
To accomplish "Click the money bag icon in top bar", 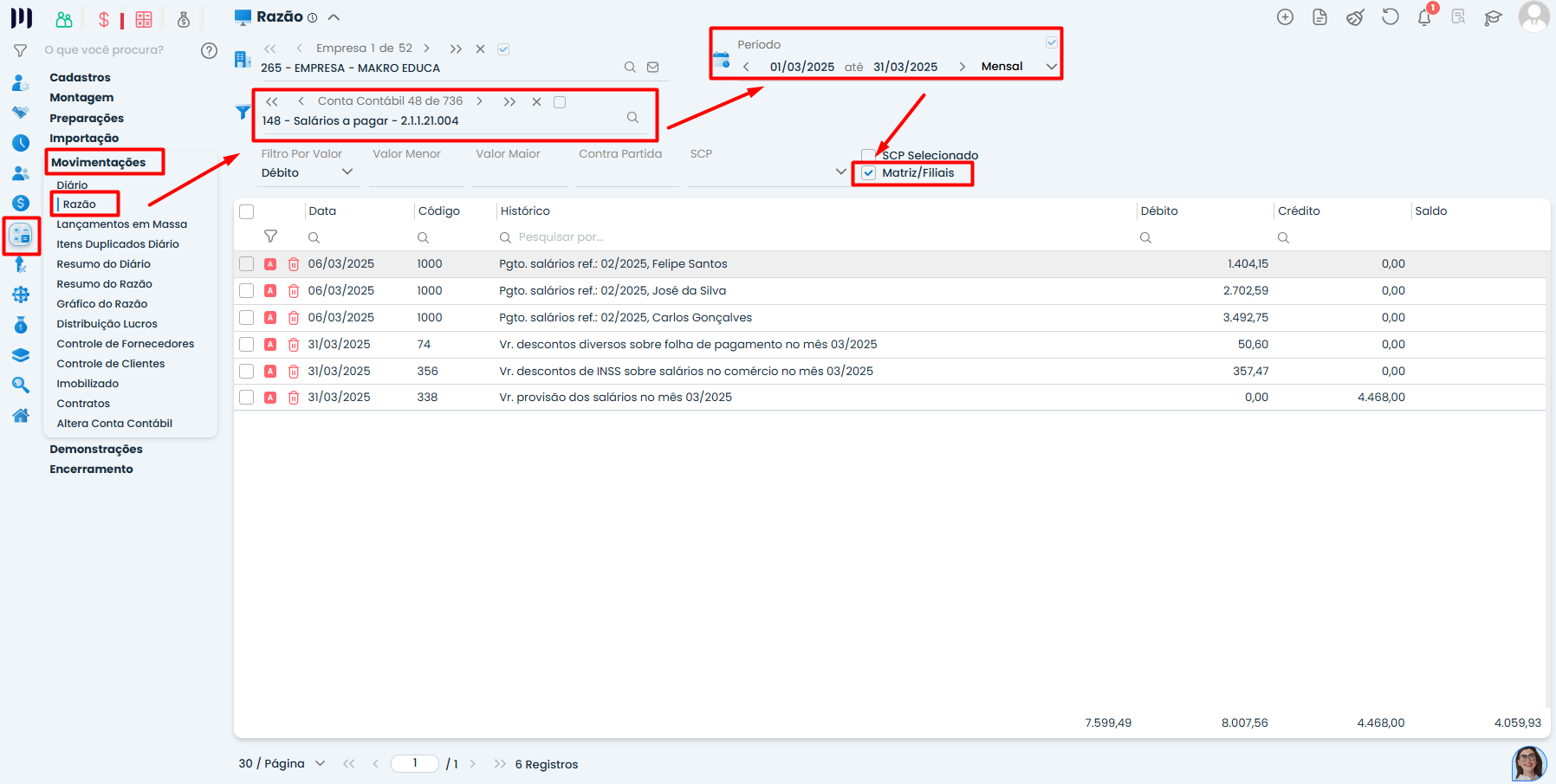I will (x=184, y=19).
